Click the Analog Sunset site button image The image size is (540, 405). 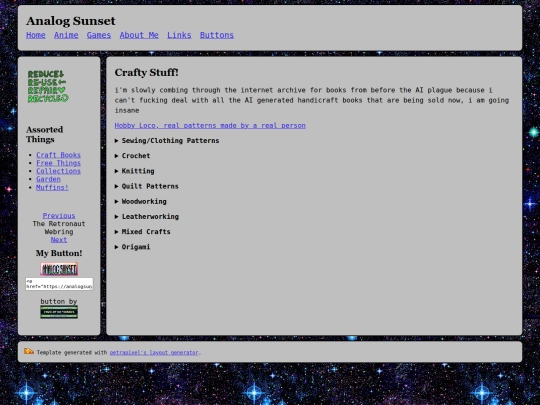(x=59, y=269)
